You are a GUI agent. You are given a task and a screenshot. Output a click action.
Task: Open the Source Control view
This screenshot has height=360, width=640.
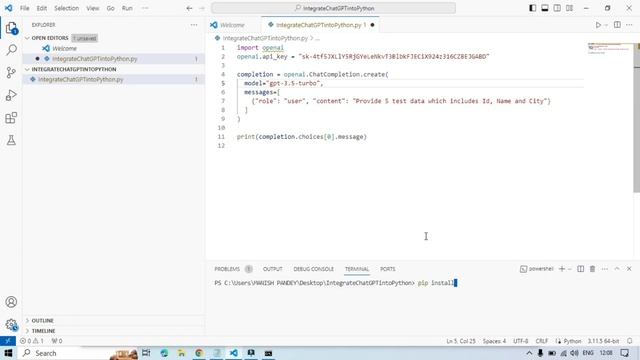pyautogui.click(x=11, y=73)
